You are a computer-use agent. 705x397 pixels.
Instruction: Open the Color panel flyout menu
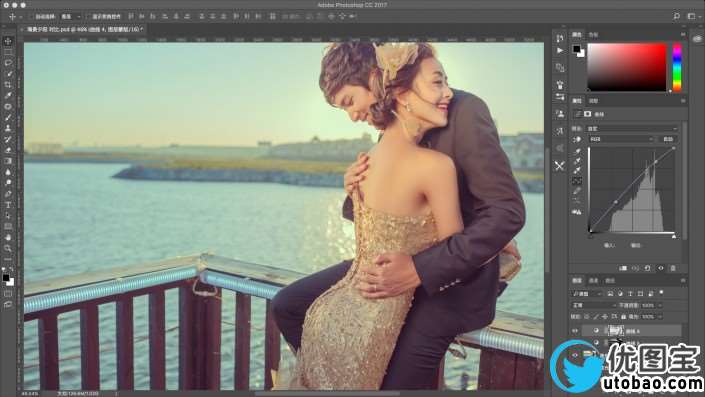click(x=683, y=35)
